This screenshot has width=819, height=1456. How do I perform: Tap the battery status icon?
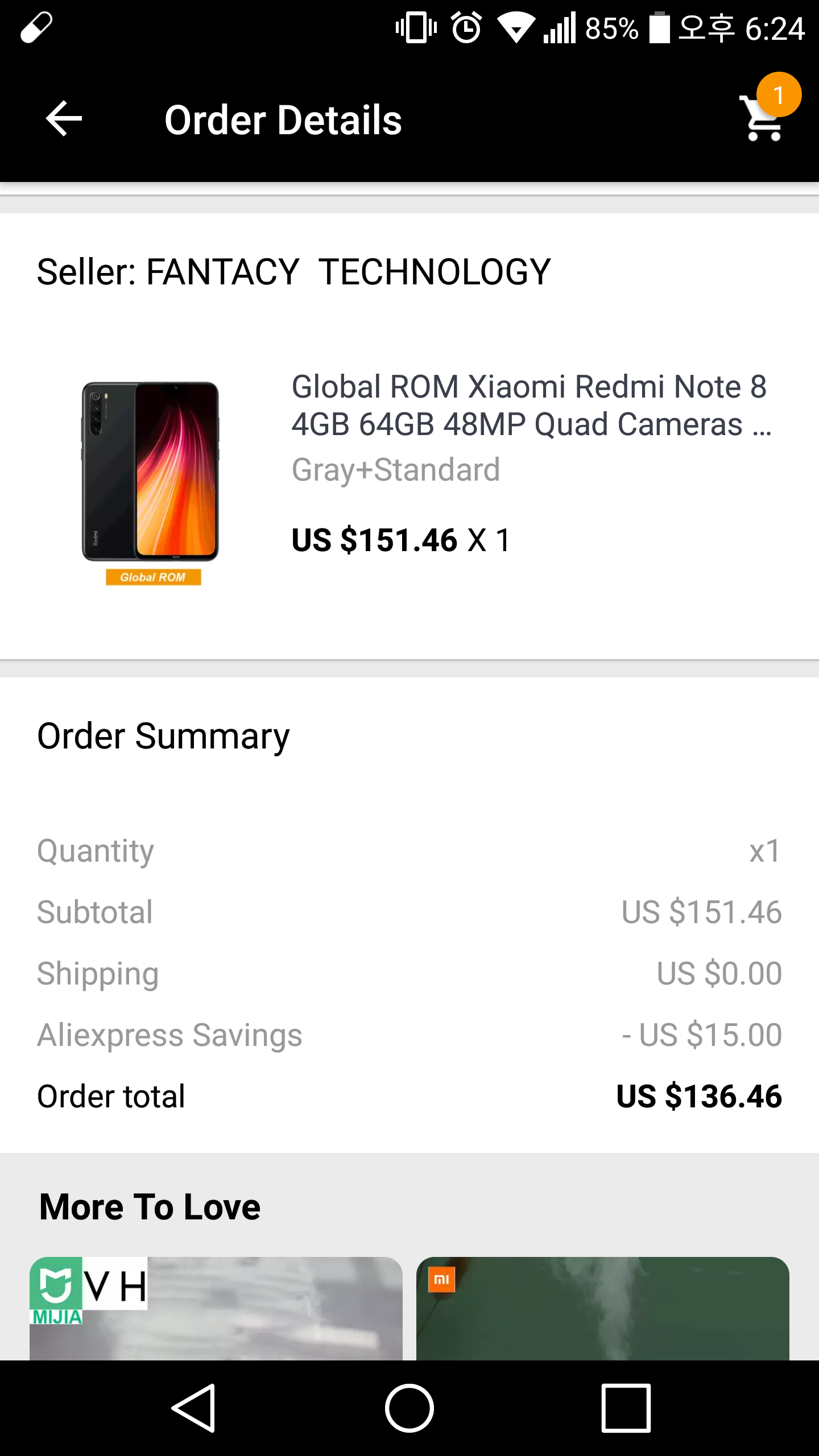click(x=660, y=27)
